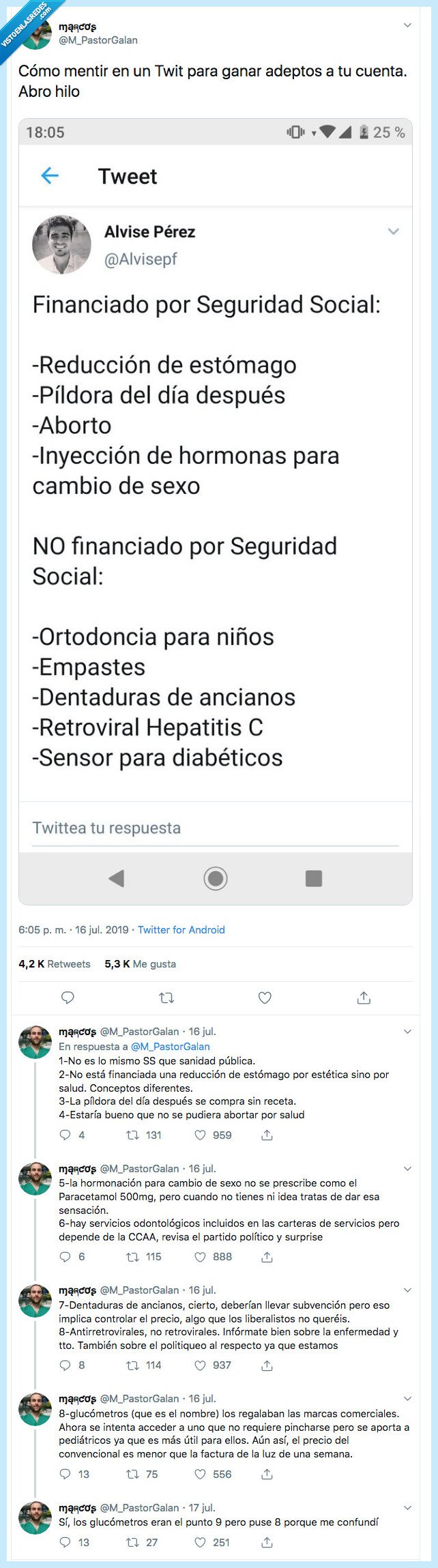Click the heart icon showing 937 likes
The height and width of the screenshot is (1568, 438).
click(x=199, y=1365)
